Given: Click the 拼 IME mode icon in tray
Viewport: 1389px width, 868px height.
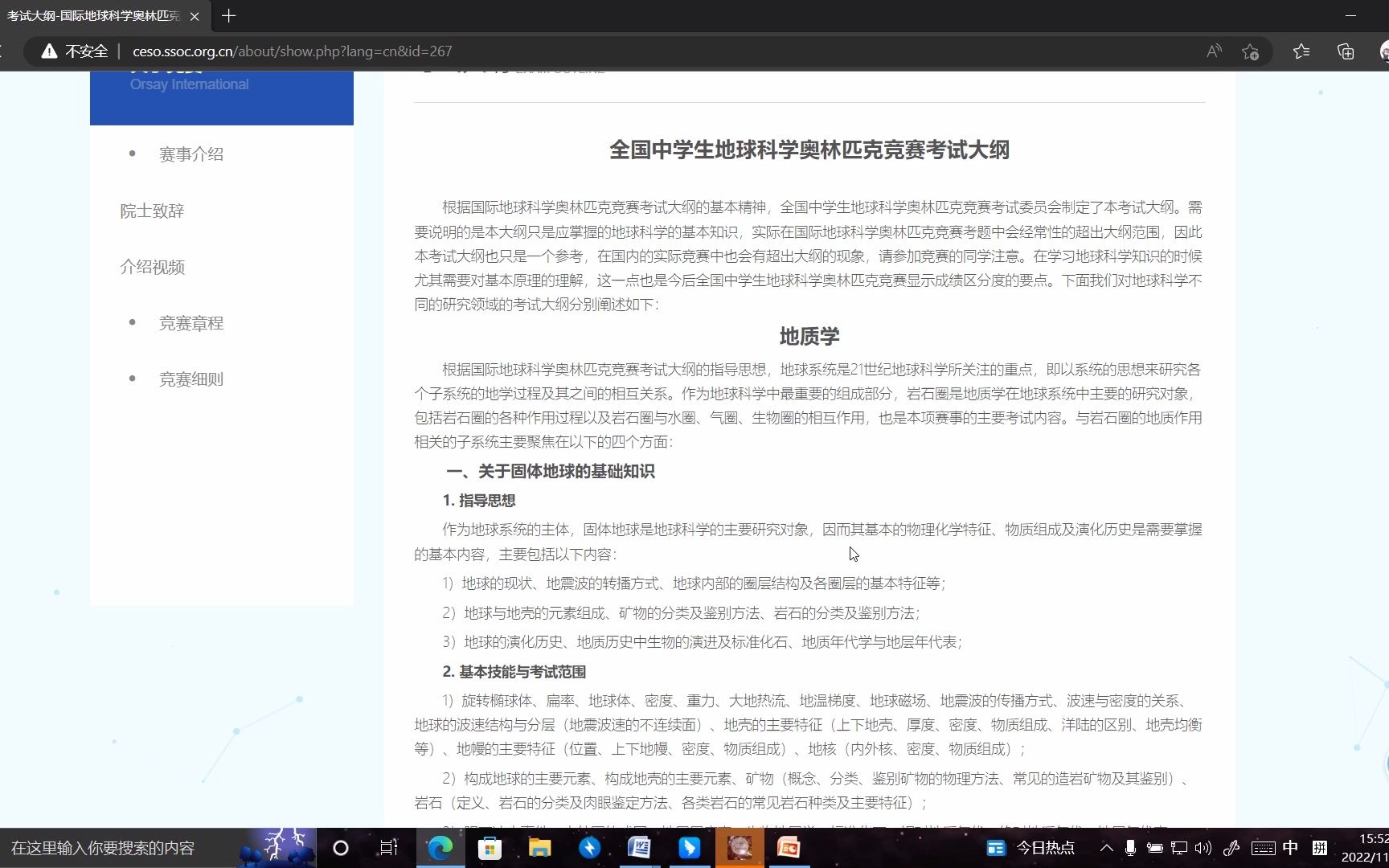Looking at the screenshot, I should (1319, 848).
